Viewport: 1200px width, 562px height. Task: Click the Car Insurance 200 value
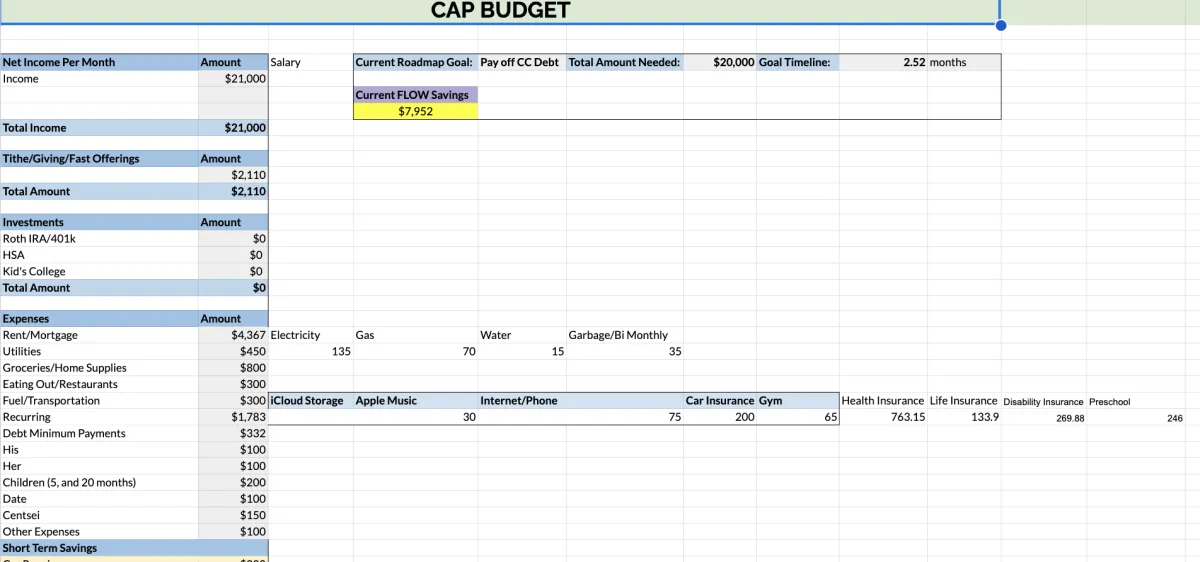coord(720,417)
